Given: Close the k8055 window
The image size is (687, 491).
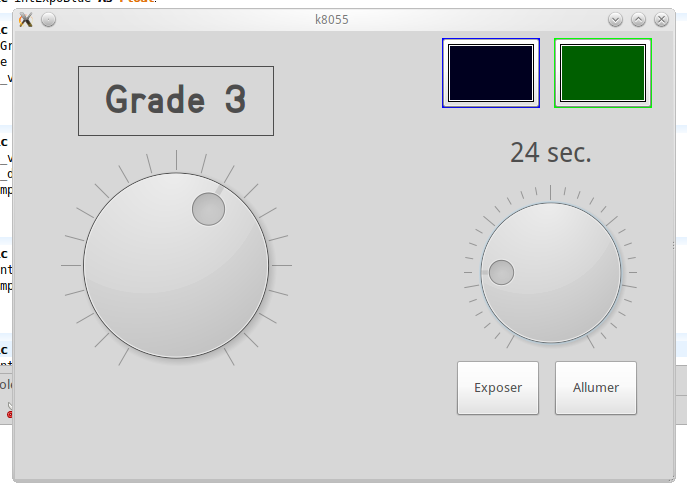Looking at the screenshot, I should point(659,19).
